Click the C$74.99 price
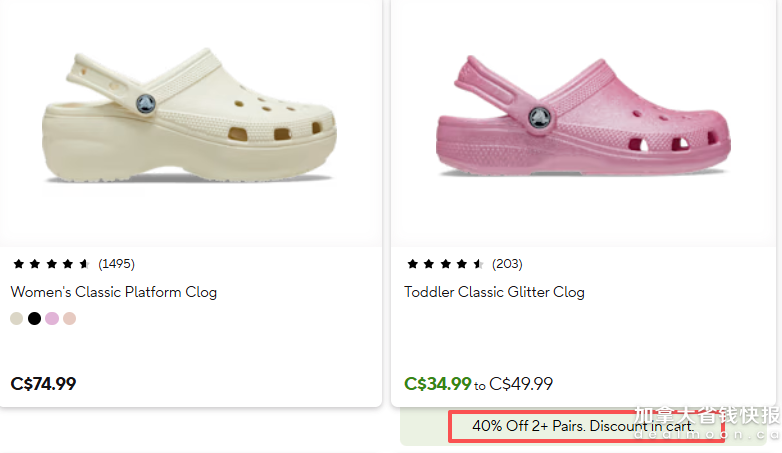Screen dimensions: 782x453 tap(43, 383)
